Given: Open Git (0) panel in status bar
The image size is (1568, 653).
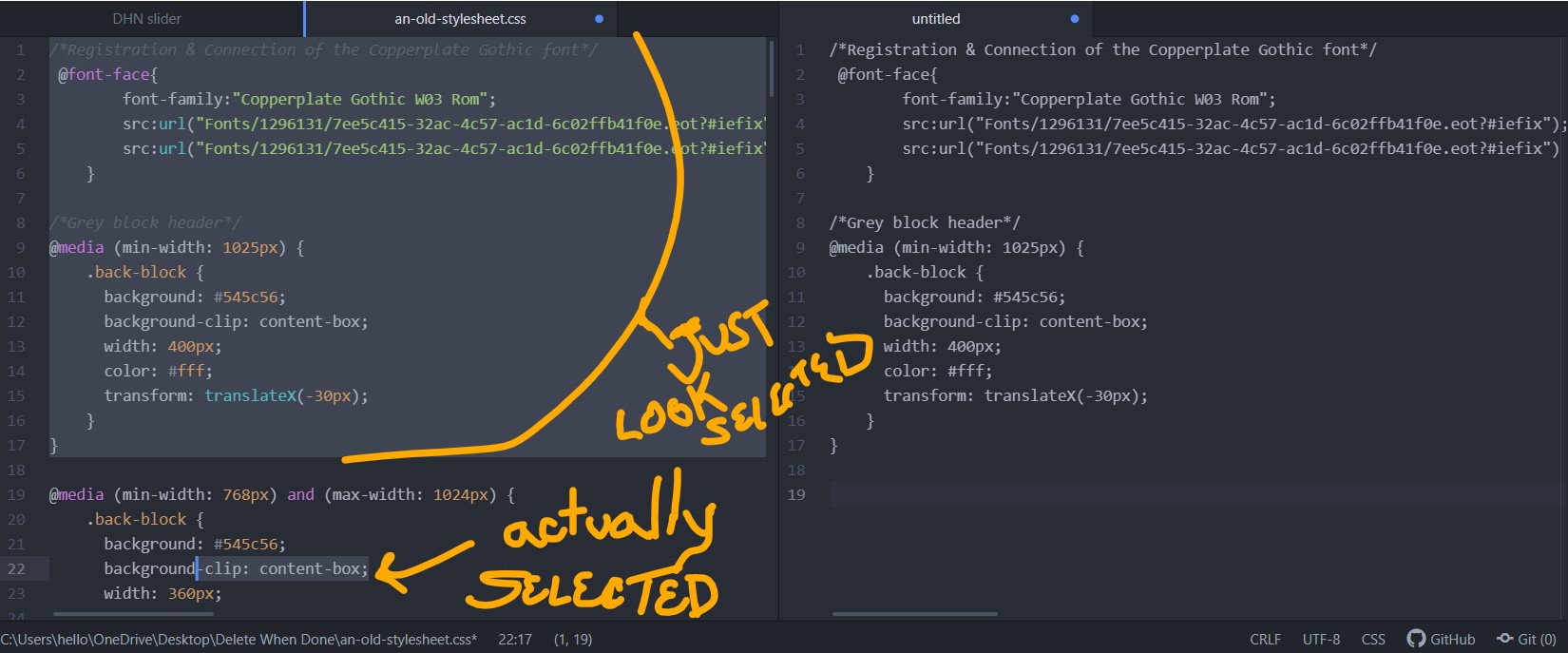Looking at the screenshot, I should (x=1526, y=639).
